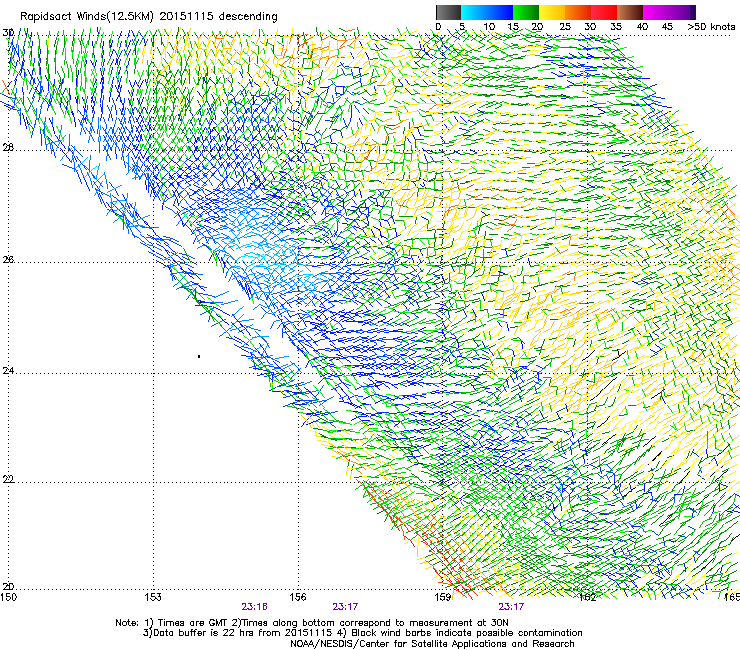Click the brown 35-40 knots legend segment
This screenshot has height=650, width=740.
[630, 12]
